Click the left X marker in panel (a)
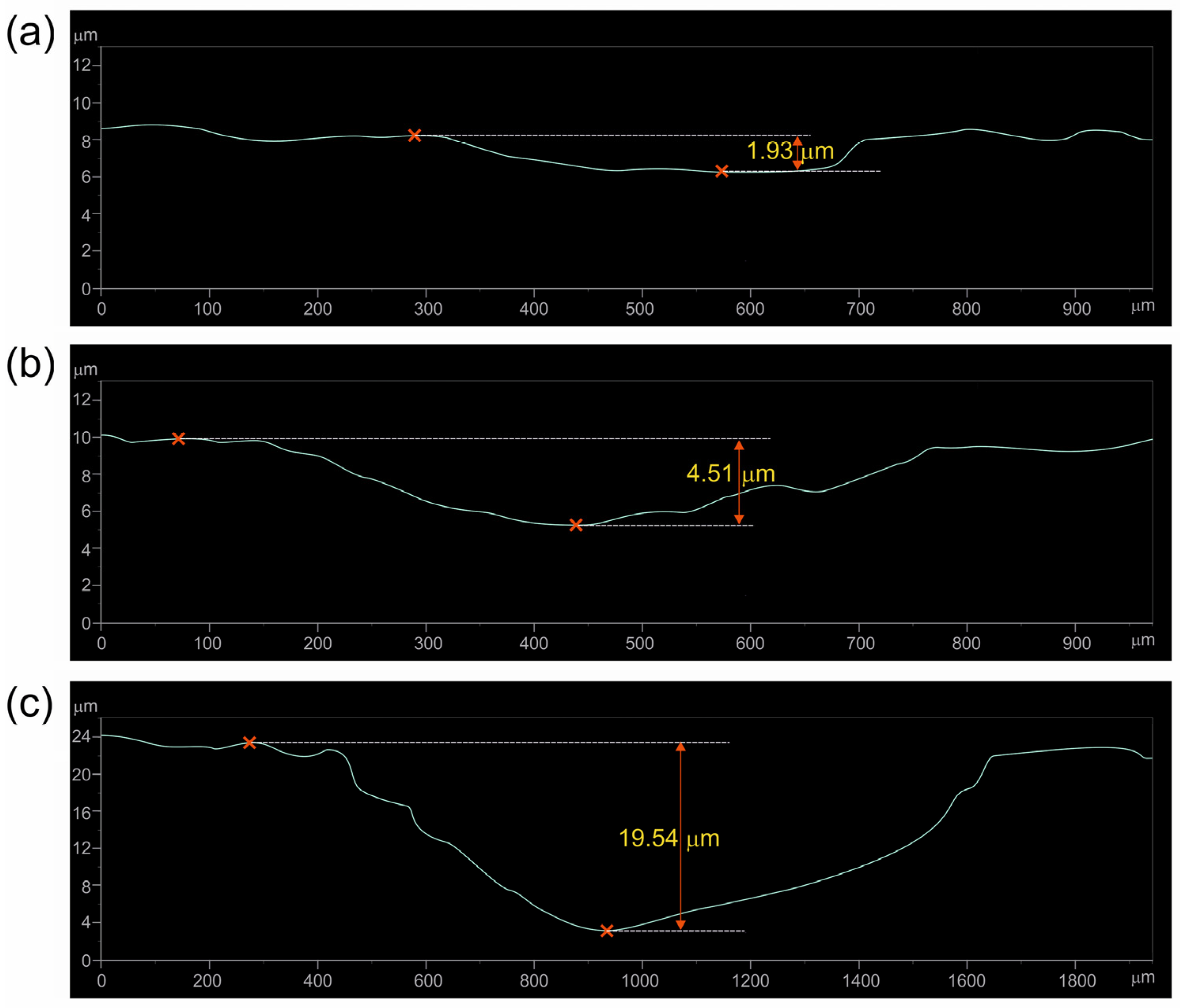Viewport: 1180px width, 1008px height. click(414, 136)
